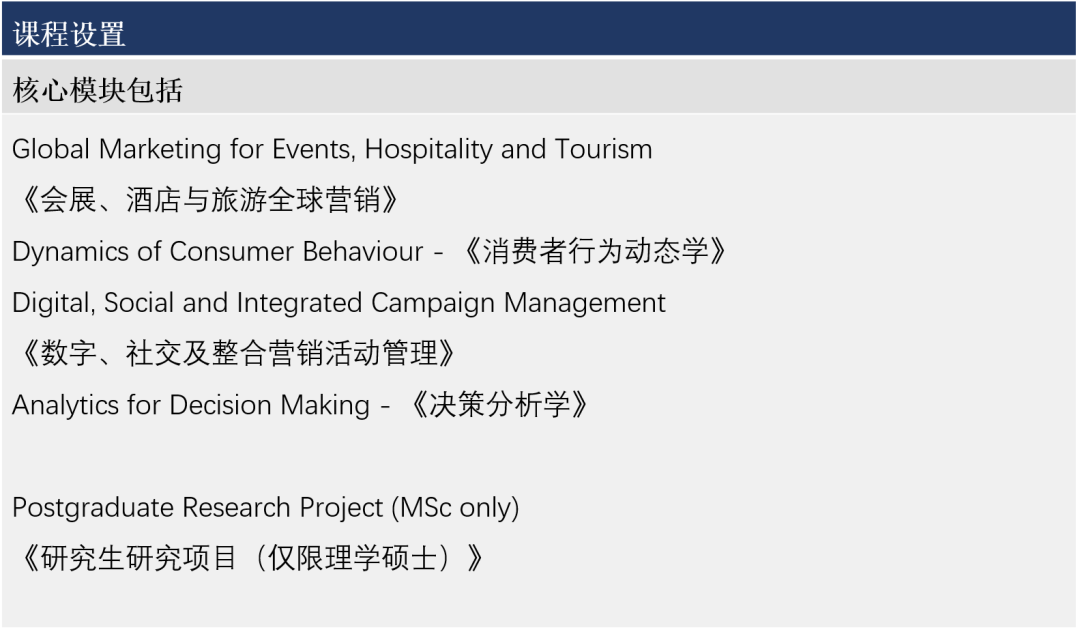
Task: Select the 核心模块包括 subheading
Action: click(98, 91)
